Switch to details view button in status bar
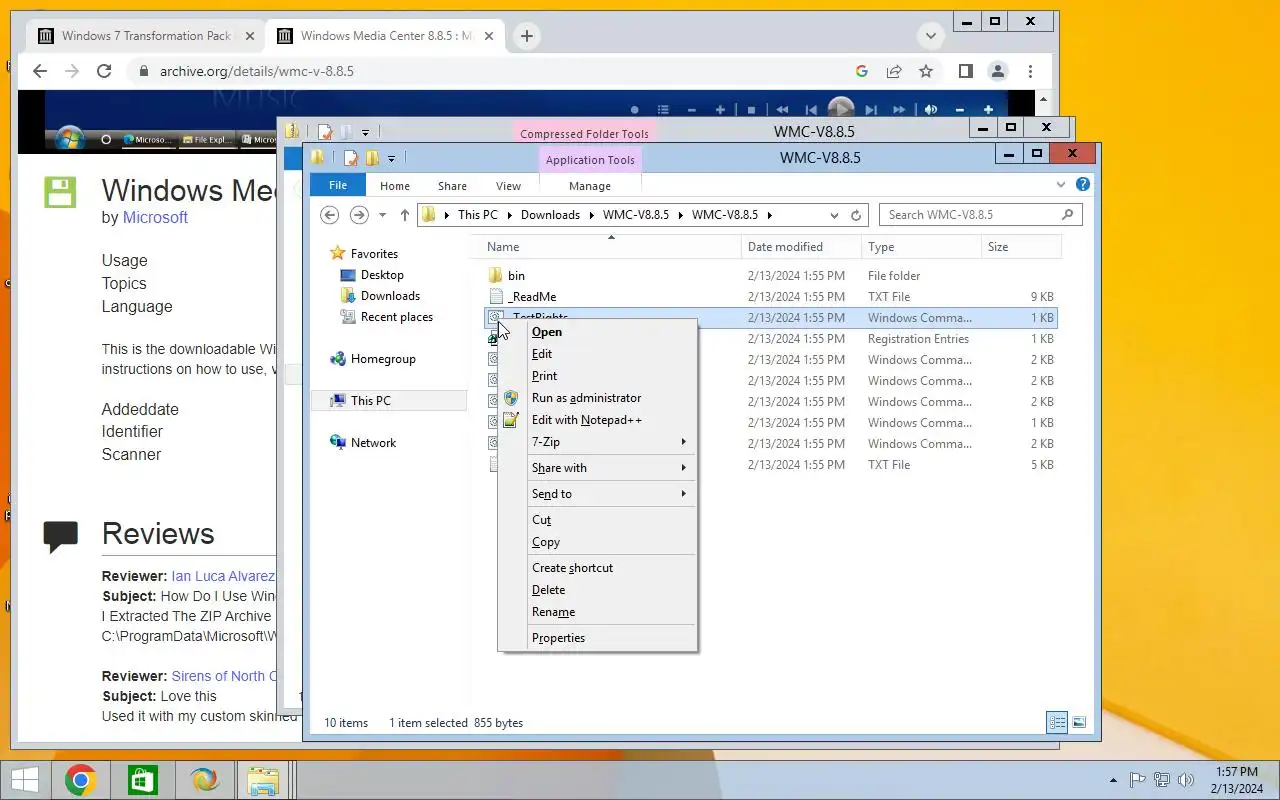The width and height of the screenshot is (1280, 800). [1057, 722]
